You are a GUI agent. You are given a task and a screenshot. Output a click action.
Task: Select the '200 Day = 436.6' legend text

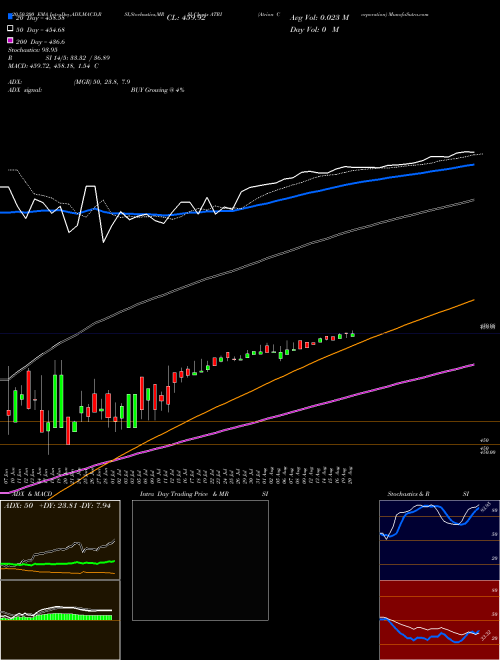click(40, 41)
